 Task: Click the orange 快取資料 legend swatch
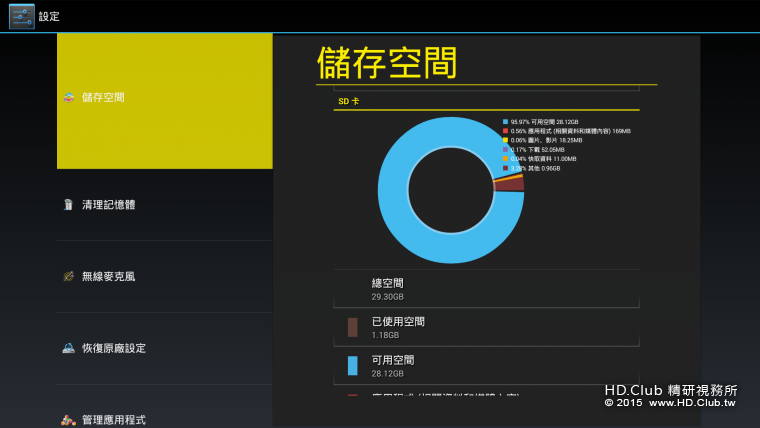pyautogui.click(x=506, y=159)
